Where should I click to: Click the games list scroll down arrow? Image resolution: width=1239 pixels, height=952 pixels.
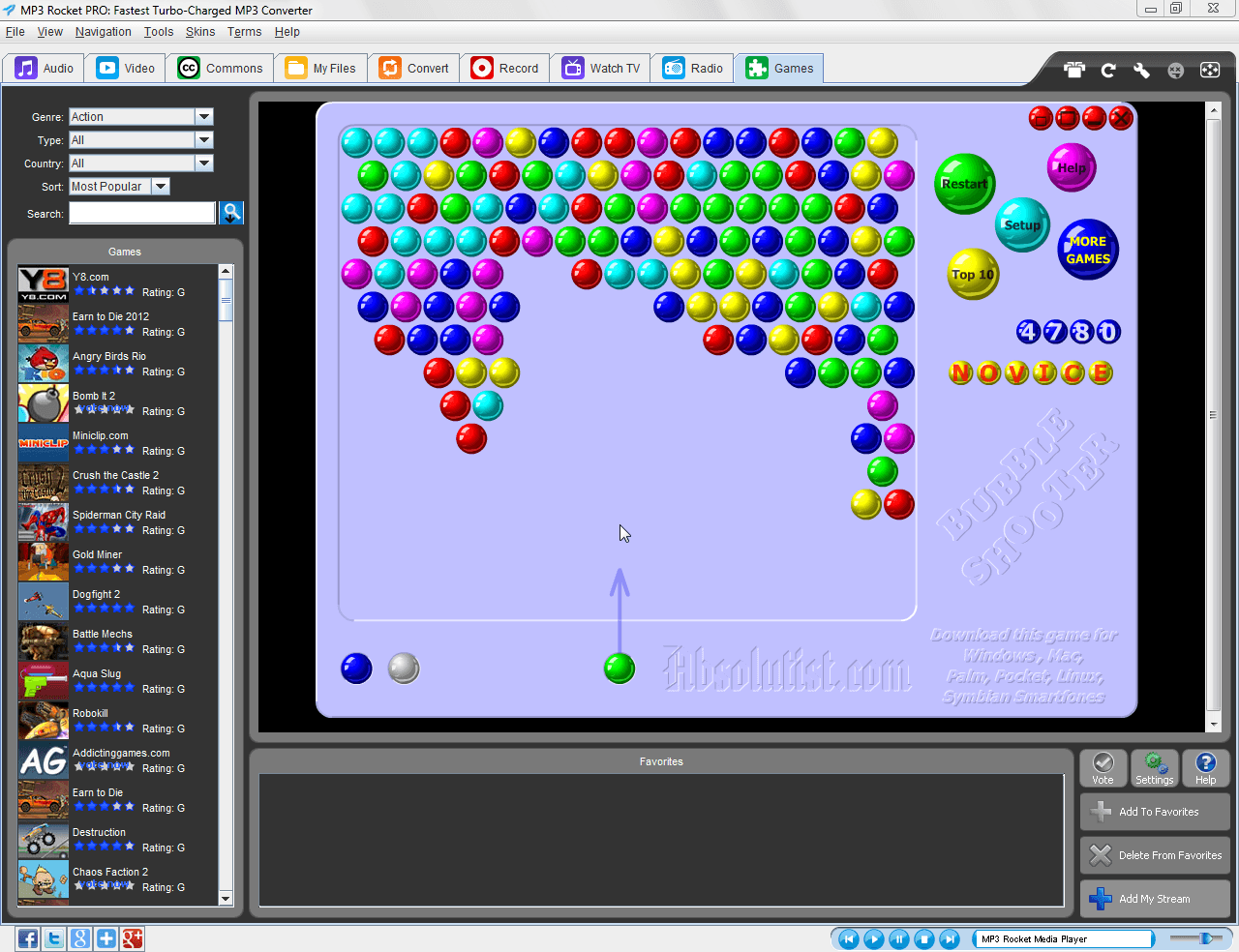click(226, 898)
